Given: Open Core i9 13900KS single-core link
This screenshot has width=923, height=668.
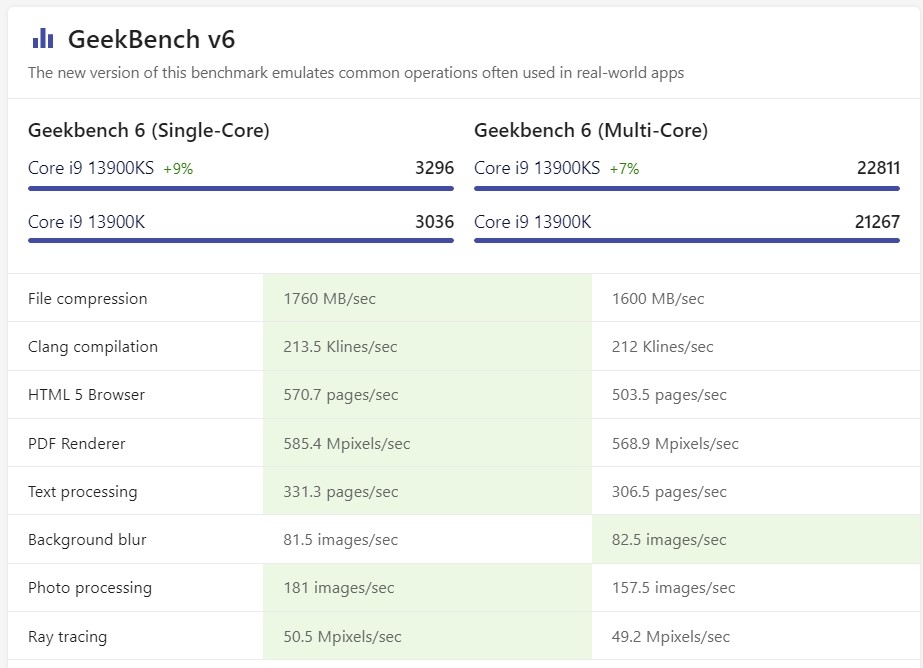Looking at the screenshot, I should point(91,168).
